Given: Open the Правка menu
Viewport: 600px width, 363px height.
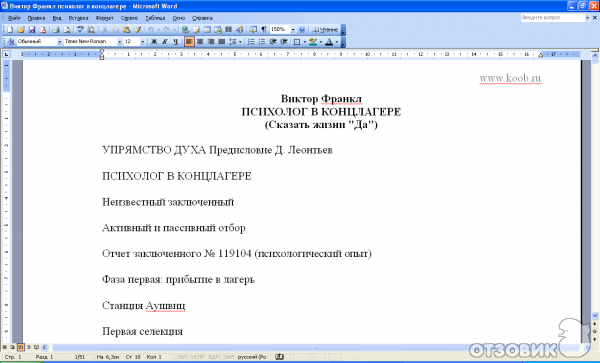Looking at the screenshot, I should click(36, 18).
